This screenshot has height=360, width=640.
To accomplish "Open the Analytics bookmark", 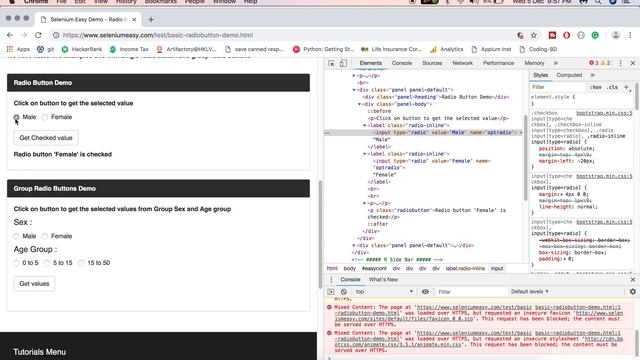I will [x=447, y=49].
